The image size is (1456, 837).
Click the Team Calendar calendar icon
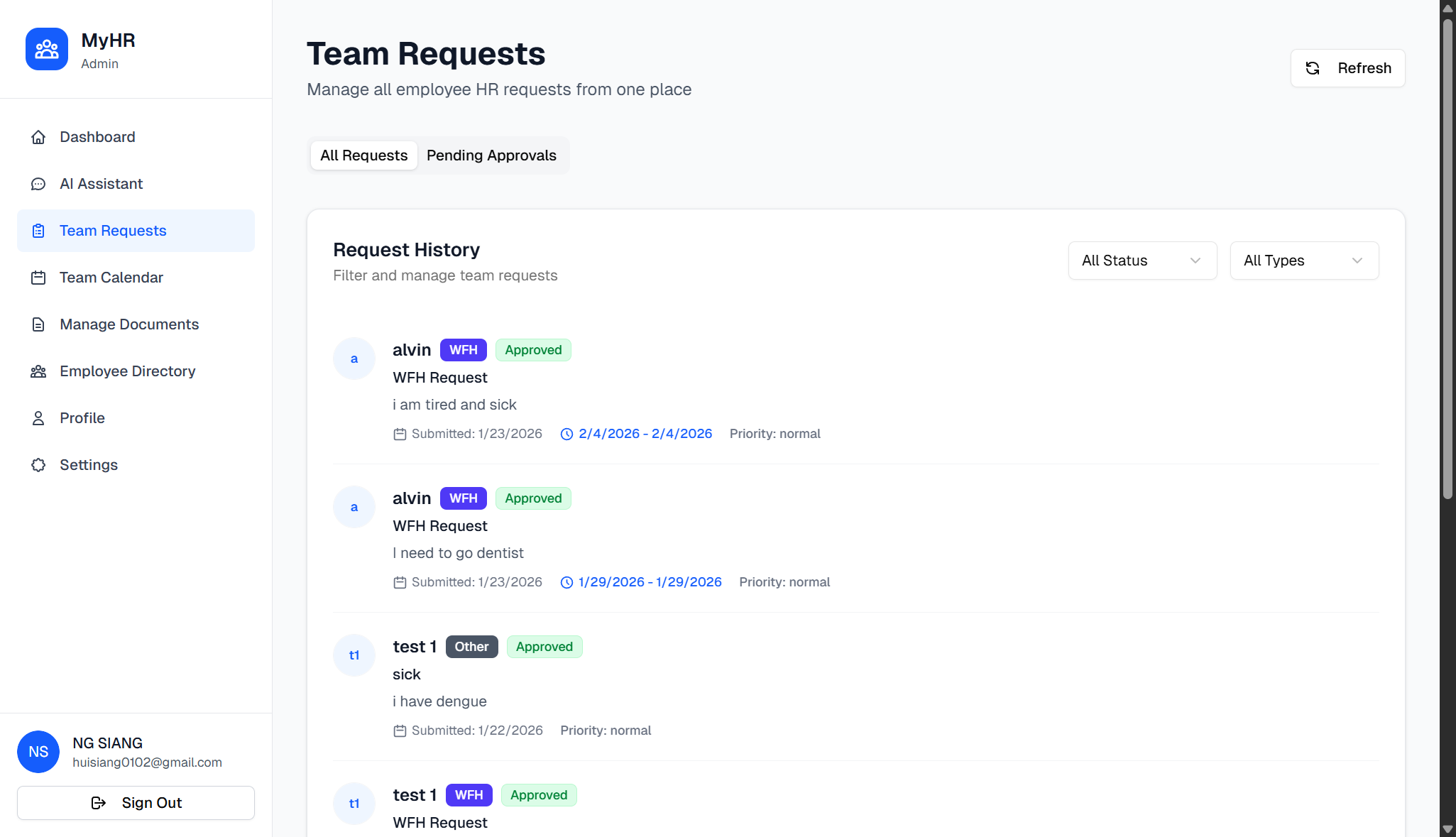[38, 278]
